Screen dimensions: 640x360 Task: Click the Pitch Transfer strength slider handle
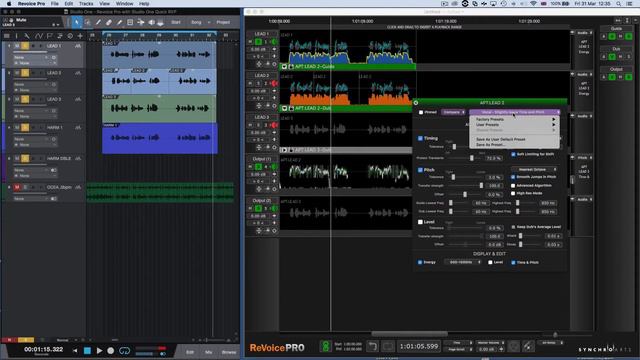coord(481,185)
